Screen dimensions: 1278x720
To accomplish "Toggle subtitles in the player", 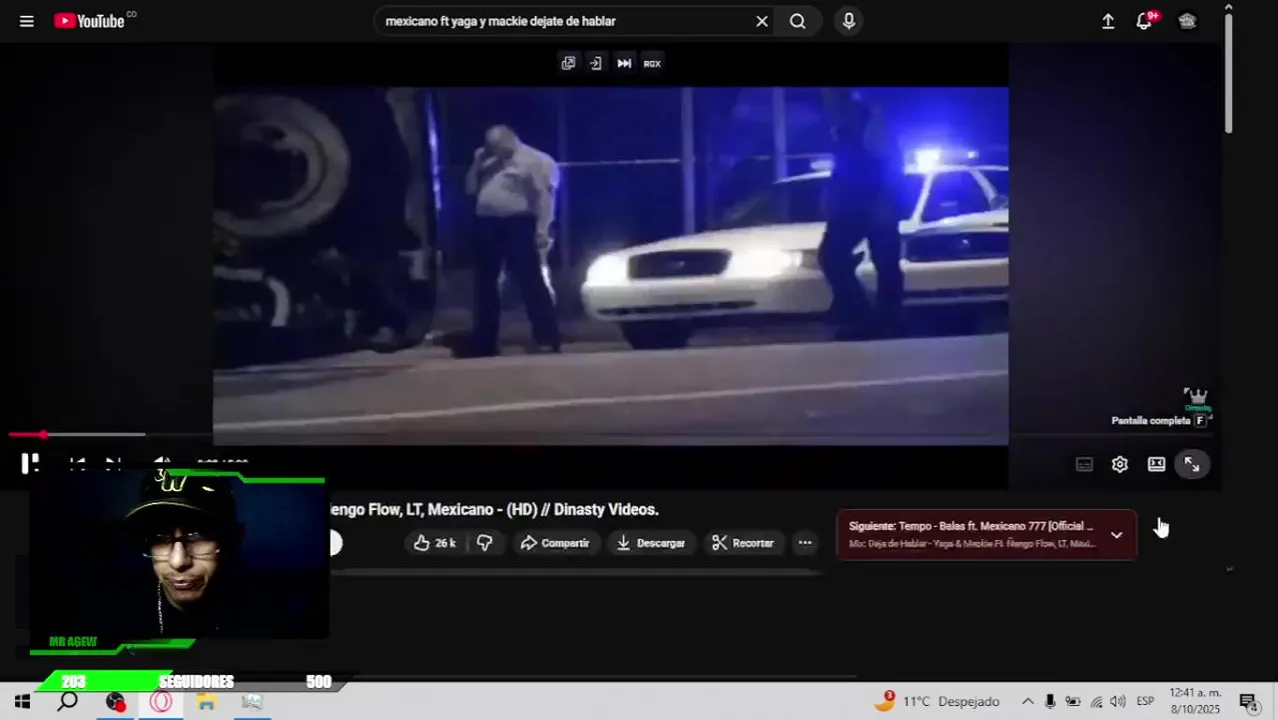I will (x=1084, y=464).
